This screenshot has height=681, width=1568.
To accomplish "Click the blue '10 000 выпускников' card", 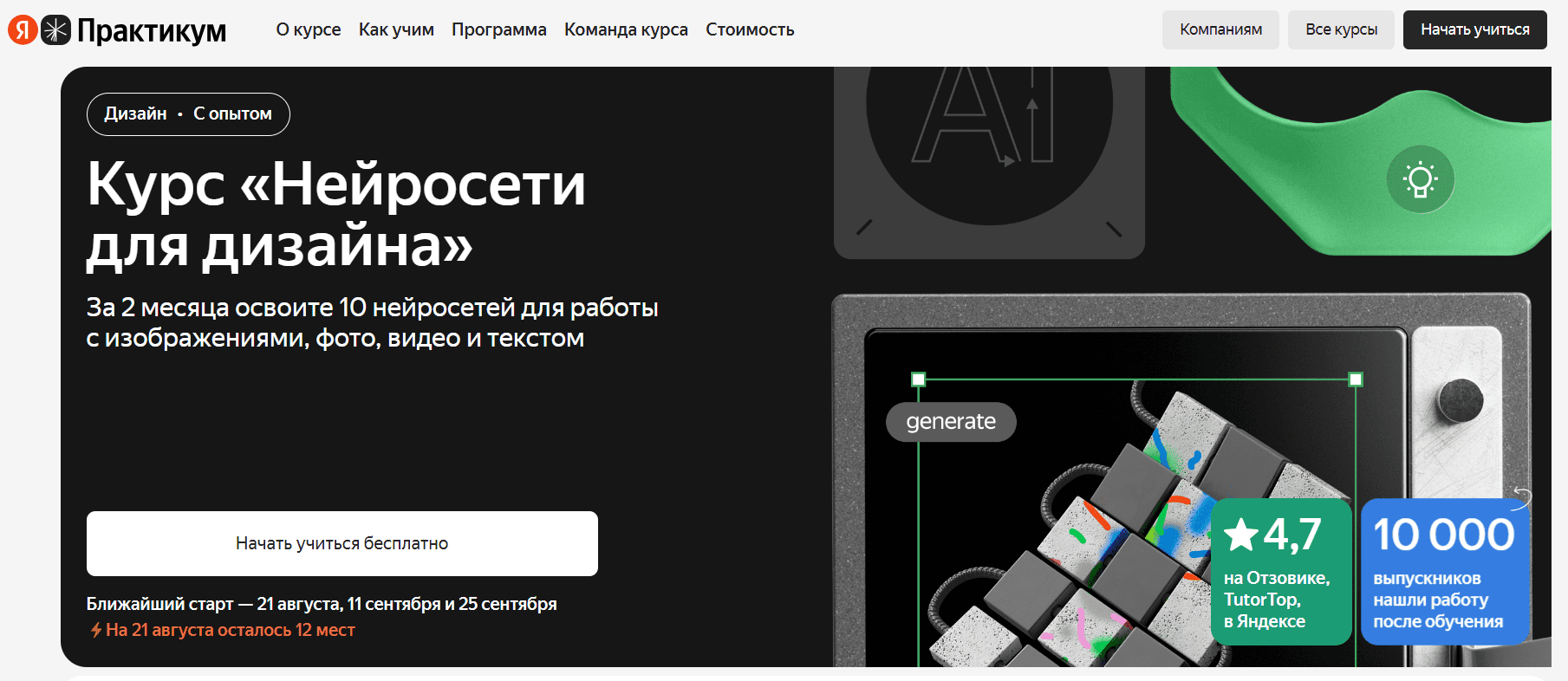I will [1444, 572].
